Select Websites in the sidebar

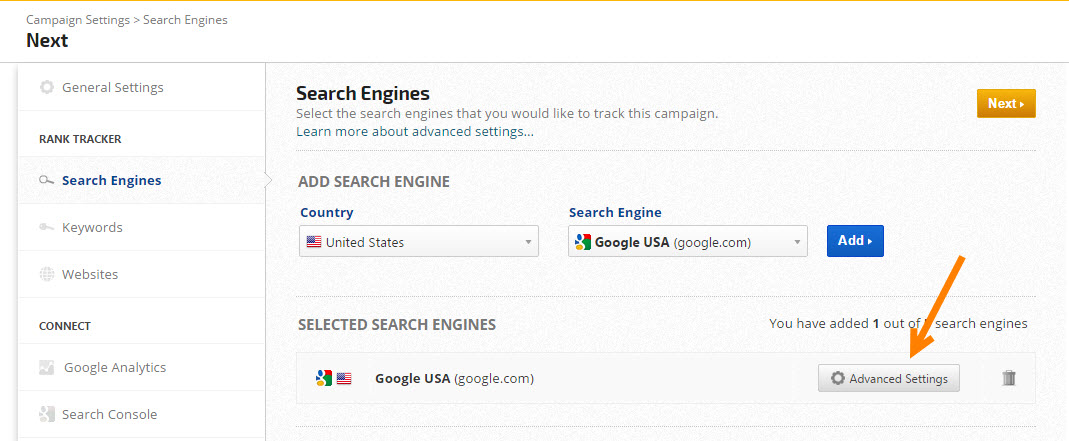coord(90,274)
